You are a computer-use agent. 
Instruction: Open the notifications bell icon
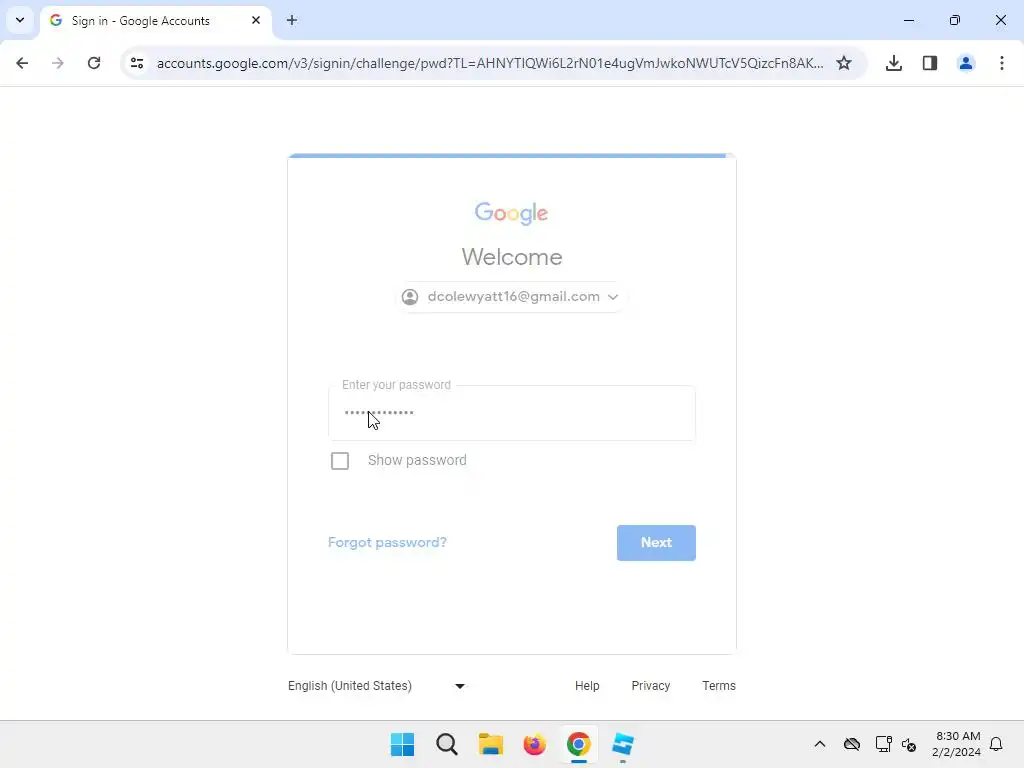pos(997,744)
